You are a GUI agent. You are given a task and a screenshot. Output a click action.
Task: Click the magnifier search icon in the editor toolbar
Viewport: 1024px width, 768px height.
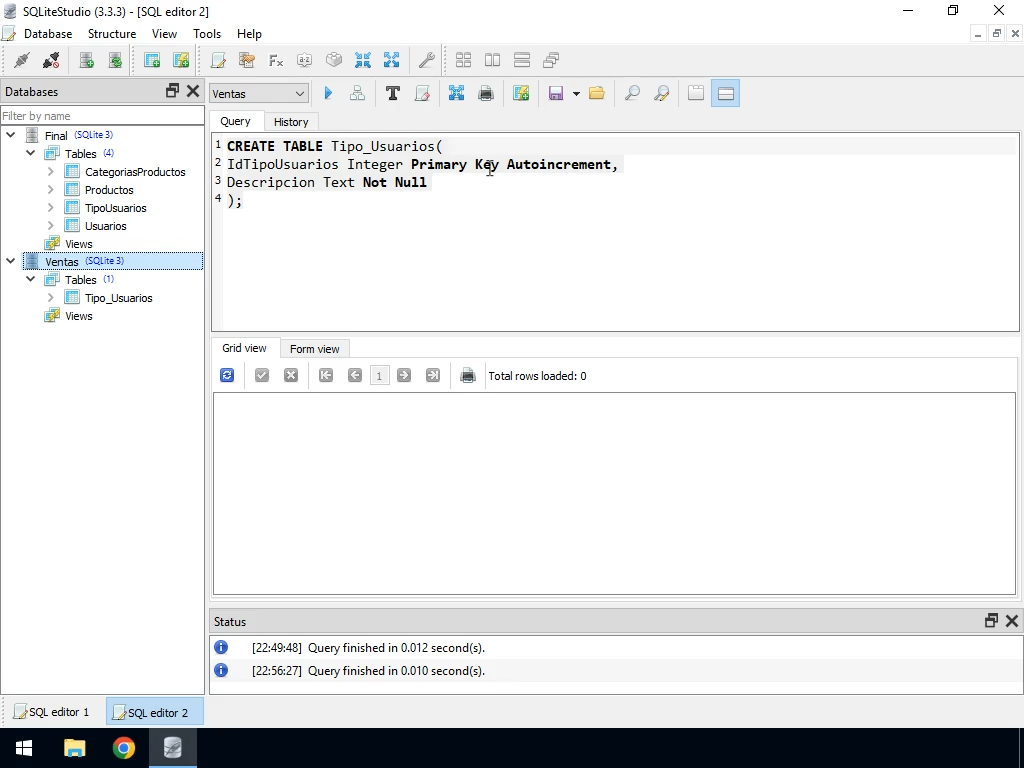pyautogui.click(x=632, y=93)
